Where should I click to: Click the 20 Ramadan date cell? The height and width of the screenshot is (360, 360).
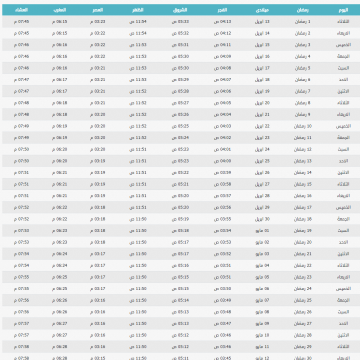[303, 242]
